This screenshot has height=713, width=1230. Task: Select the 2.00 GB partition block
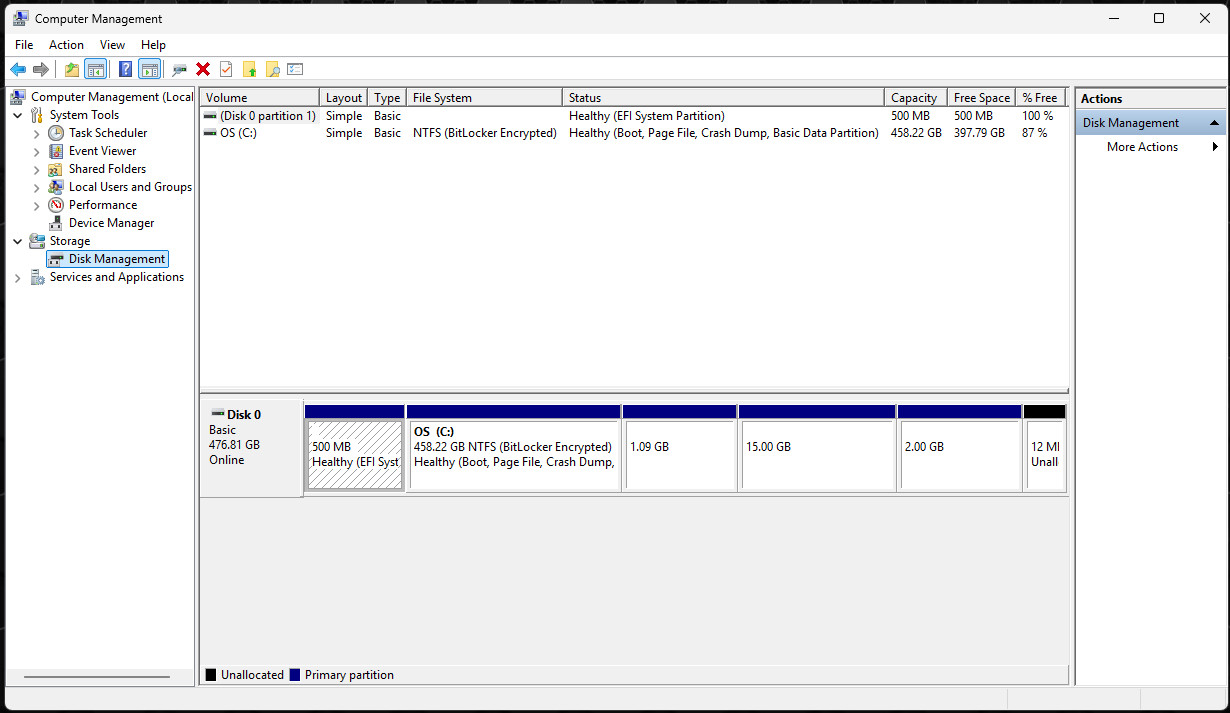960,448
